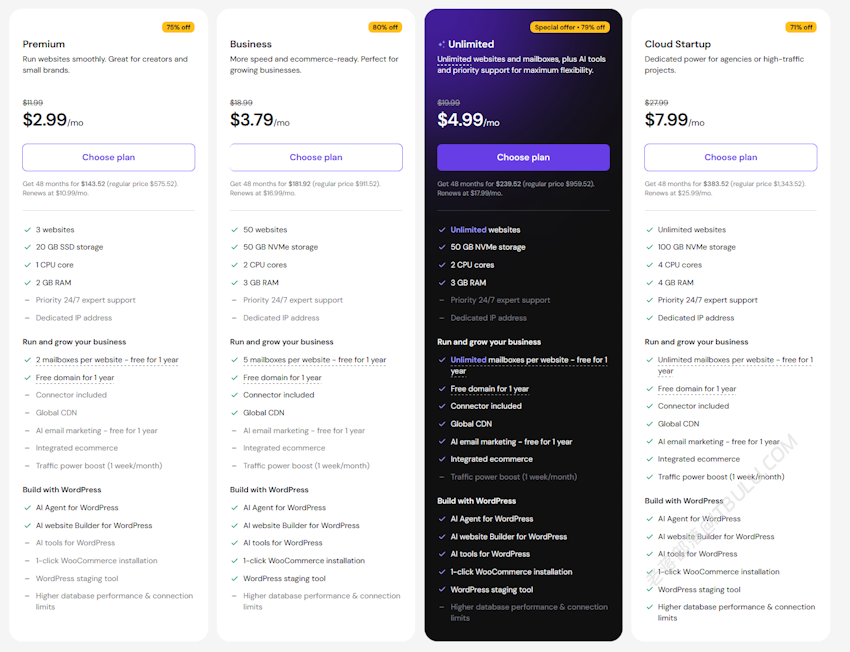Image resolution: width=850 pixels, height=652 pixels.
Task: Click checkmark next to Global CDN in Unlimited
Action: point(442,424)
